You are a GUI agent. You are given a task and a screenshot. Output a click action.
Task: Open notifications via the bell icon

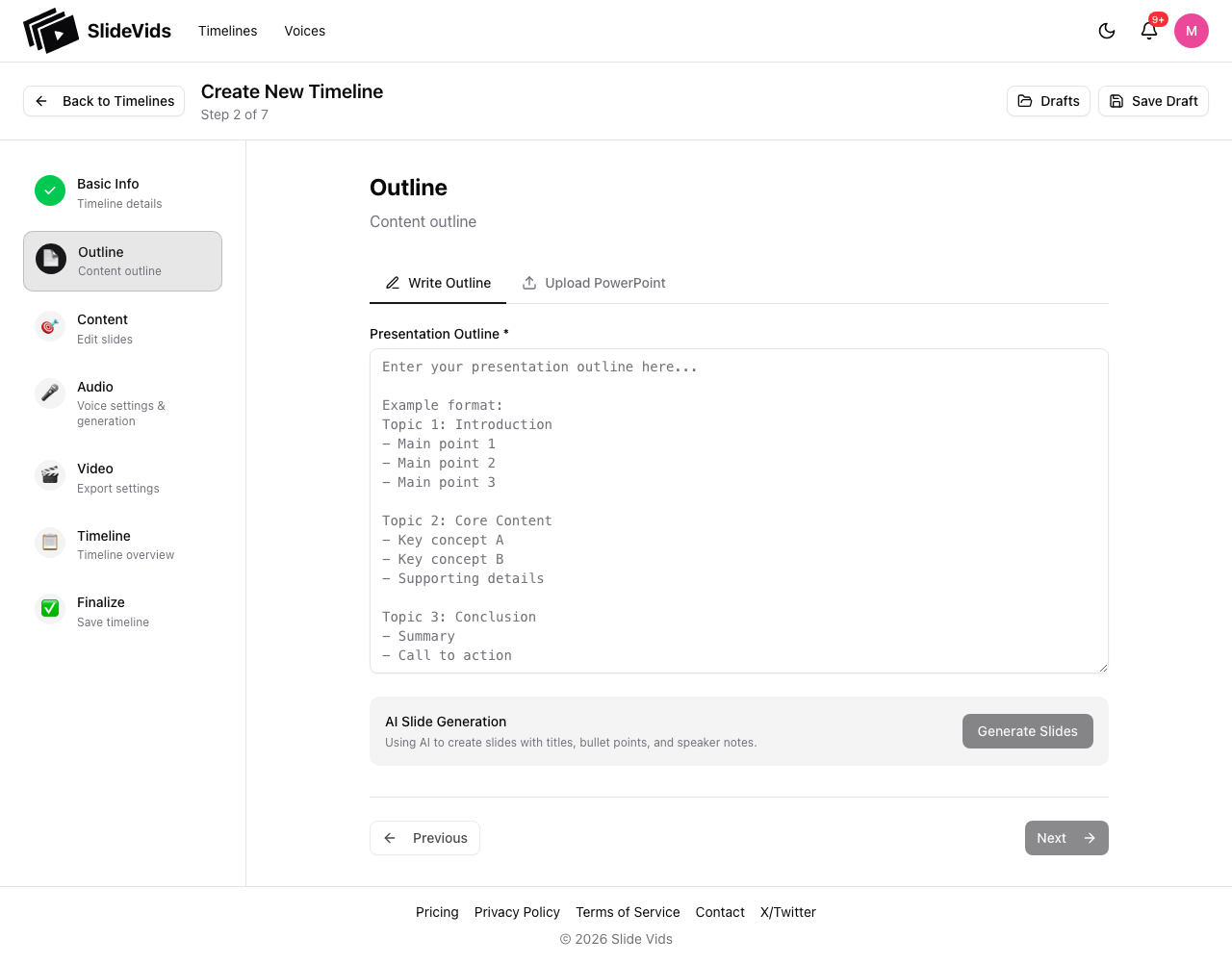click(x=1149, y=31)
